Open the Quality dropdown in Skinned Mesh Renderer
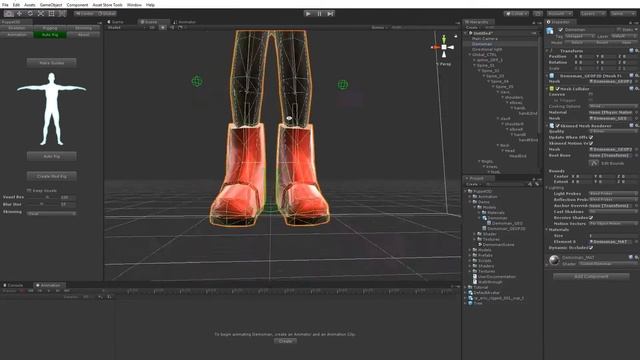 point(613,131)
